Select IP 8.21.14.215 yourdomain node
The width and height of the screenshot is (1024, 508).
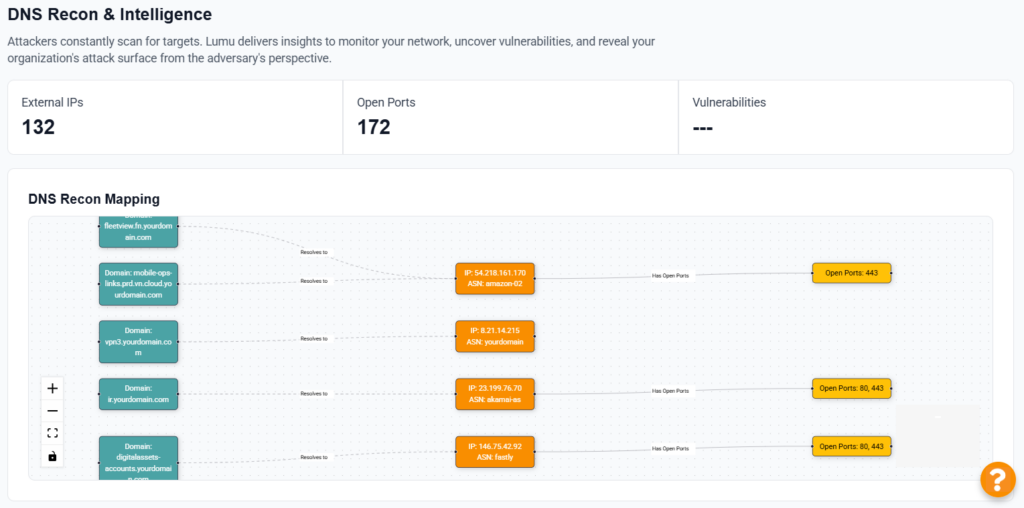pyautogui.click(x=495, y=336)
